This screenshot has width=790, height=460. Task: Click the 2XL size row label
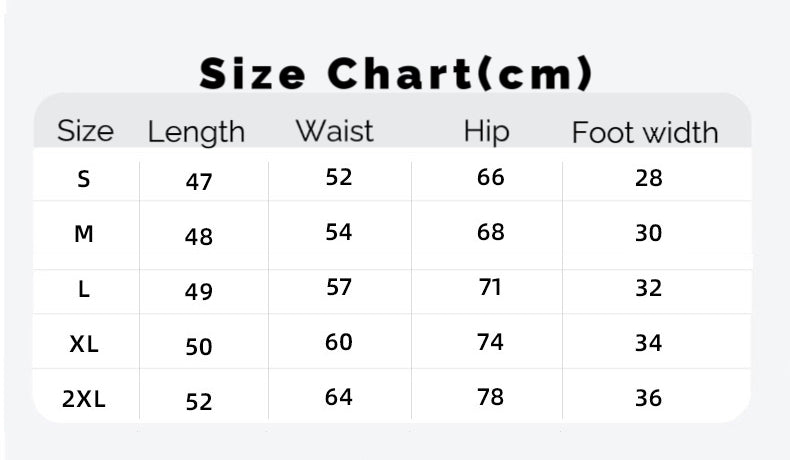pyautogui.click(x=84, y=400)
